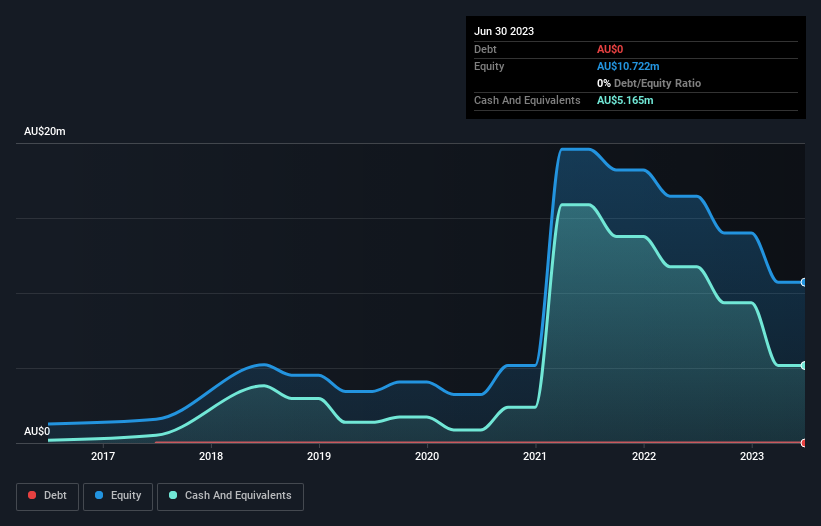The width and height of the screenshot is (821, 526).
Task: Toggle the Debt series legend button
Action: point(48,496)
